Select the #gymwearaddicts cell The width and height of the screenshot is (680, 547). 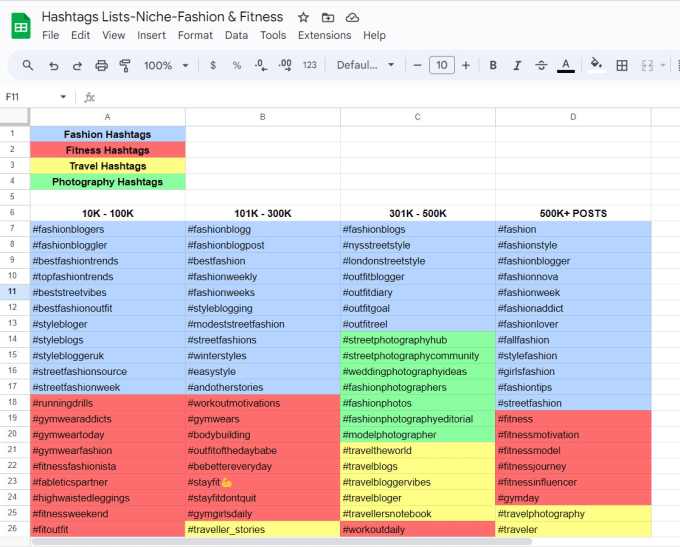[108, 419]
